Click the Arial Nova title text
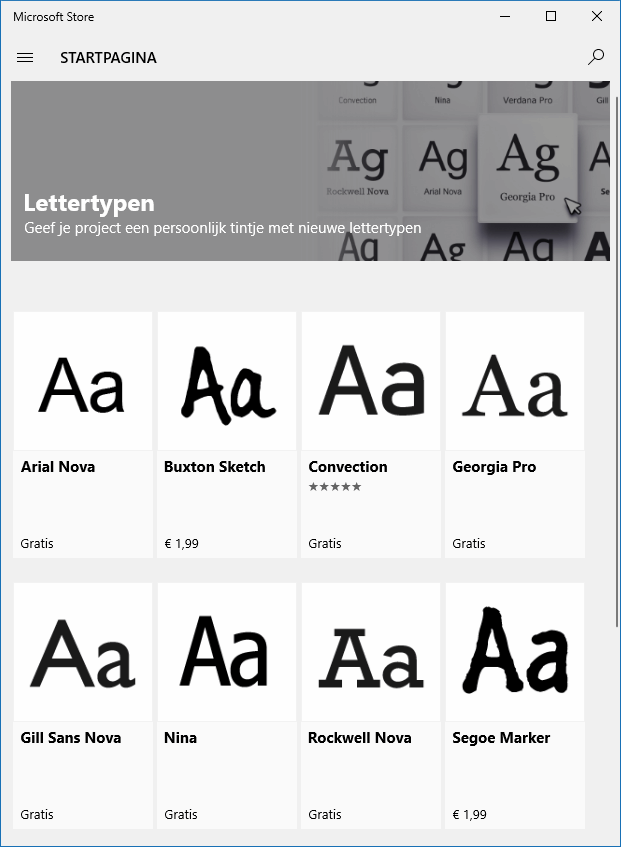 click(58, 467)
